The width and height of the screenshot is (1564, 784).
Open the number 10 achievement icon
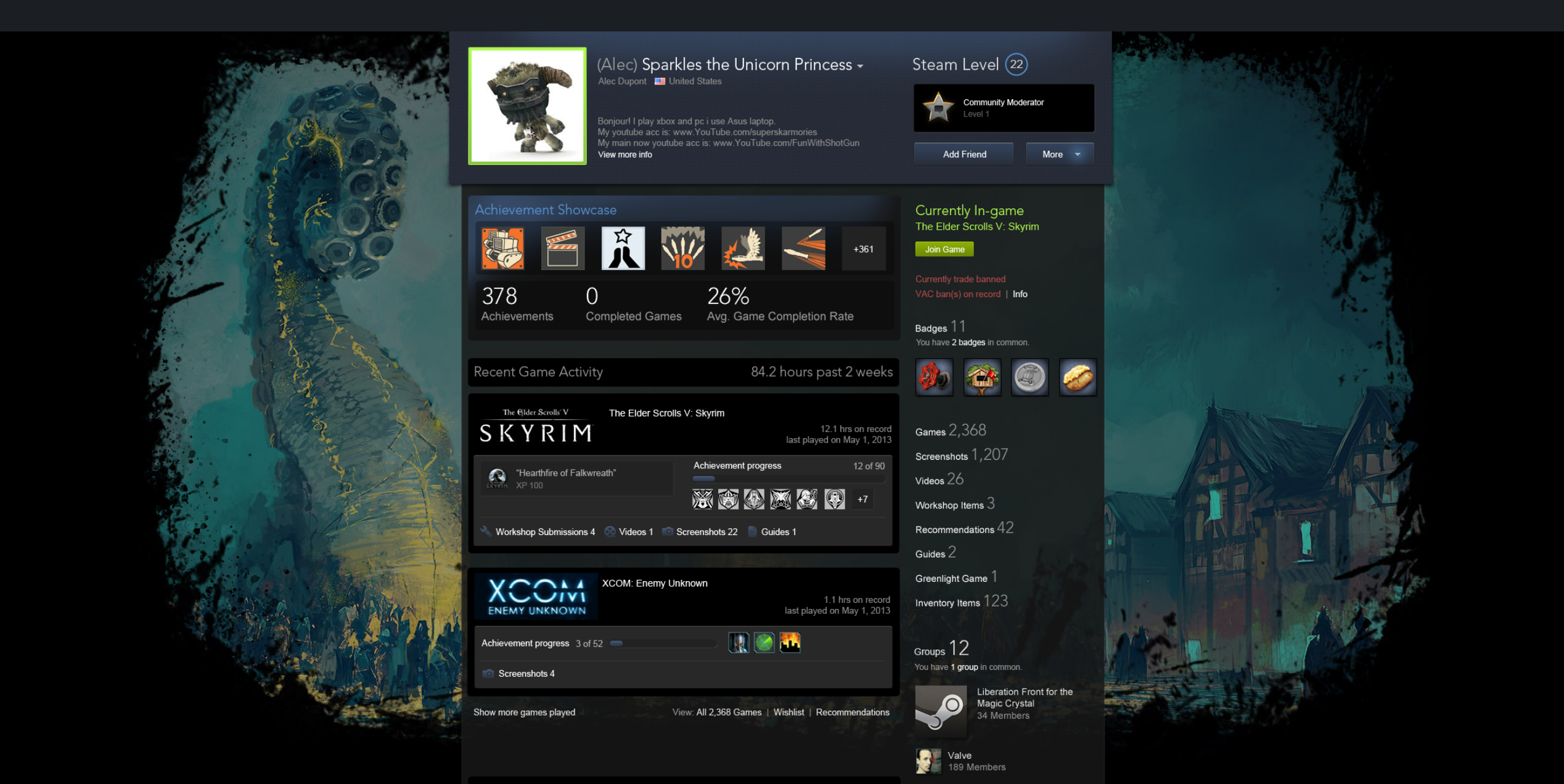[x=682, y=248]
